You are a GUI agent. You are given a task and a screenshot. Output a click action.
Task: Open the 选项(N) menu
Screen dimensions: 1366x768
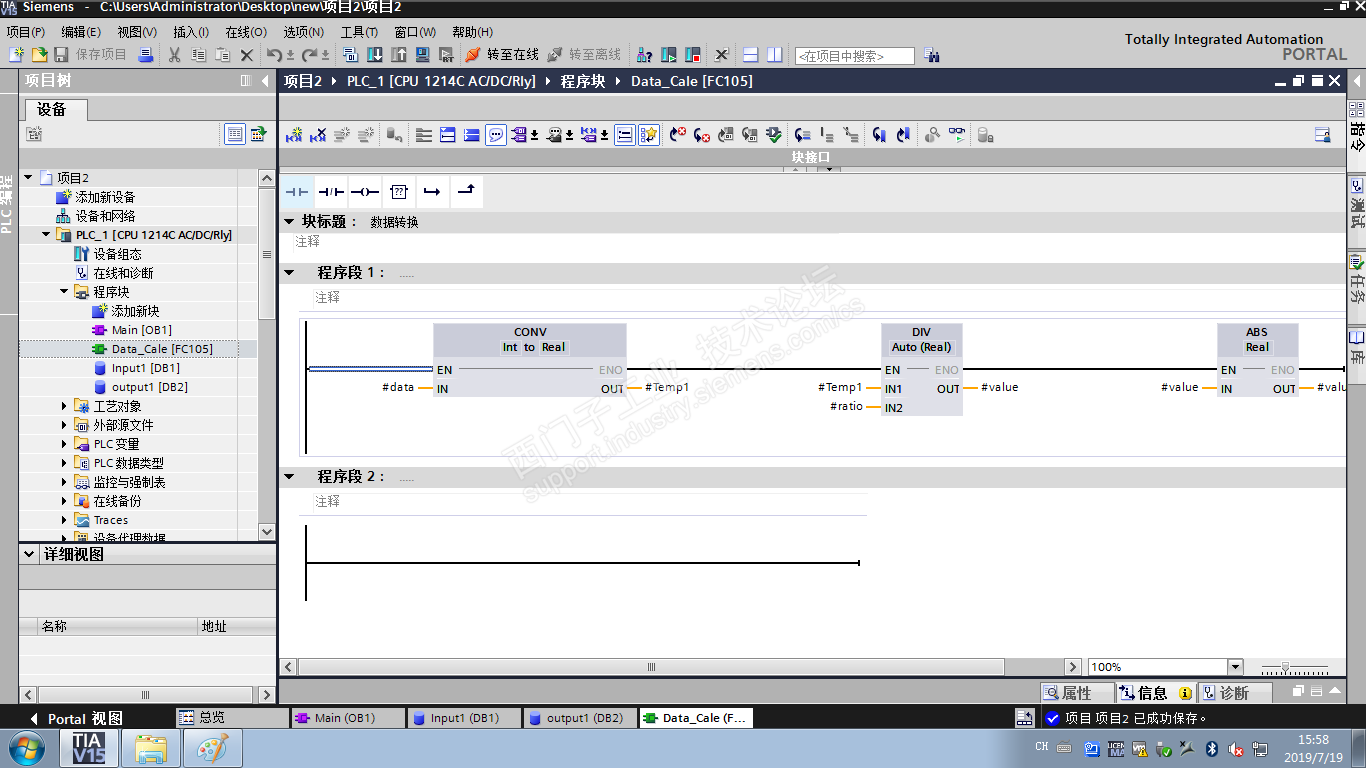303,32
